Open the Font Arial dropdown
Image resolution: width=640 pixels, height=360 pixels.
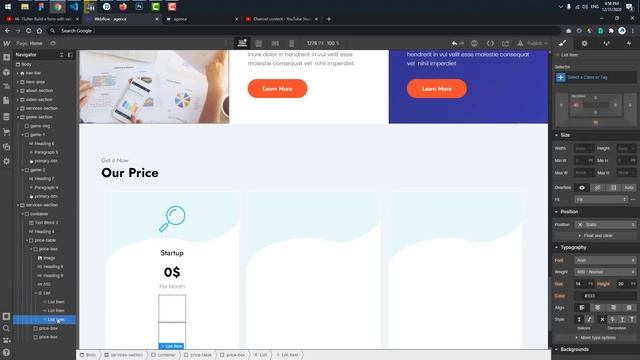605,260
